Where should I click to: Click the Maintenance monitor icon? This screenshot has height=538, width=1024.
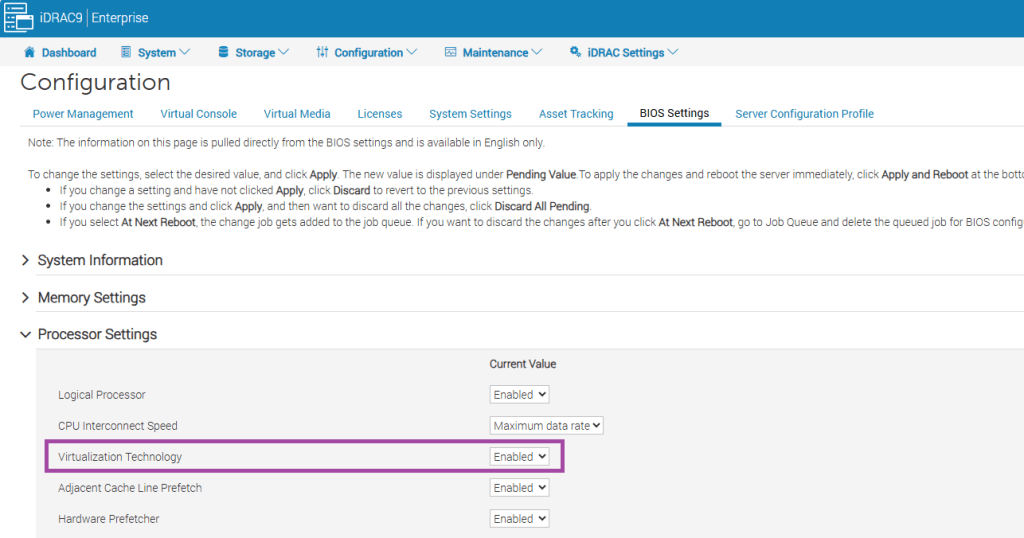450,52
